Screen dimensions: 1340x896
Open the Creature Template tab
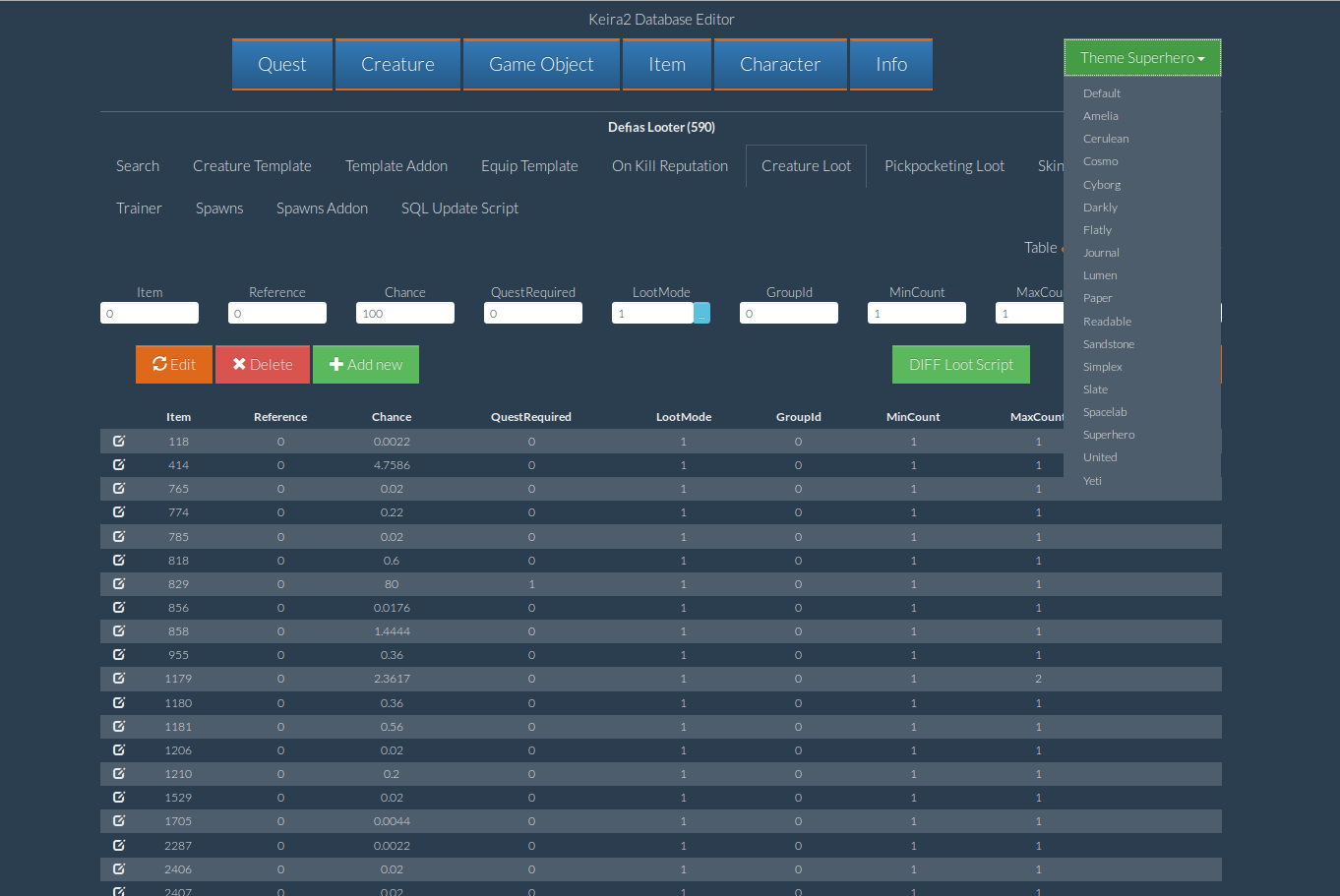point(252,166)
